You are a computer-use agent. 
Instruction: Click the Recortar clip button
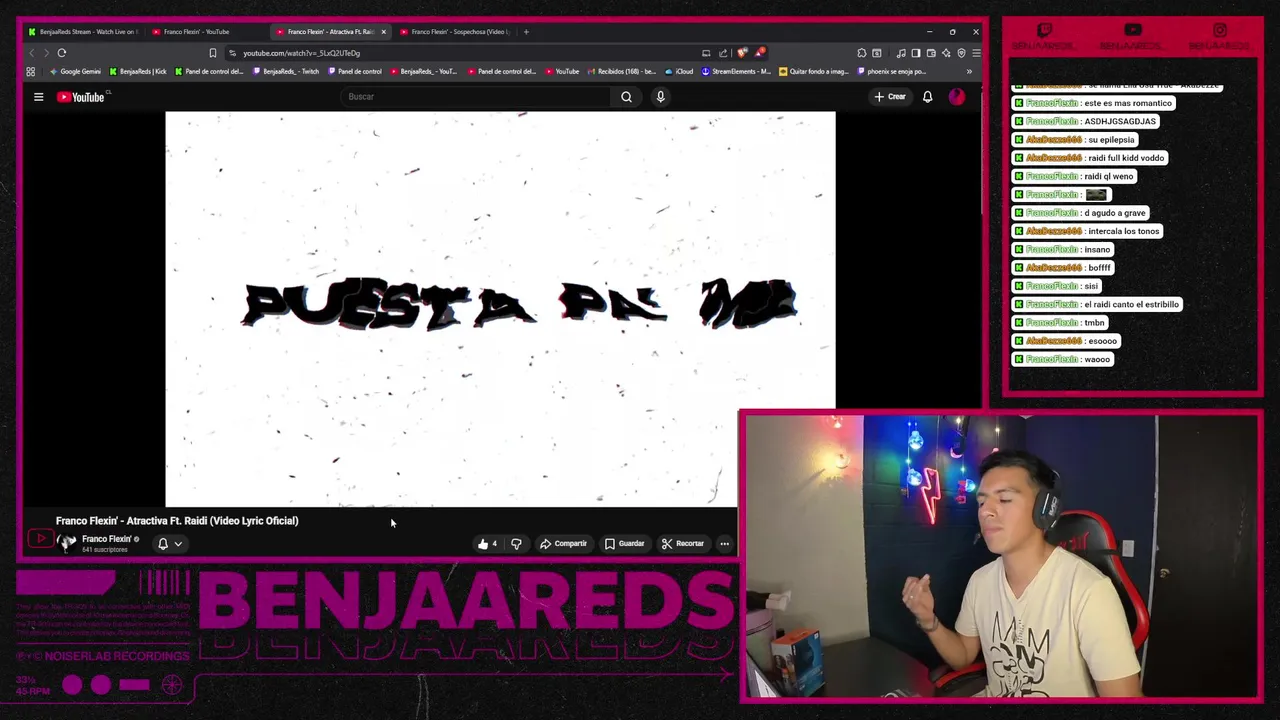[x=683, y=544]
